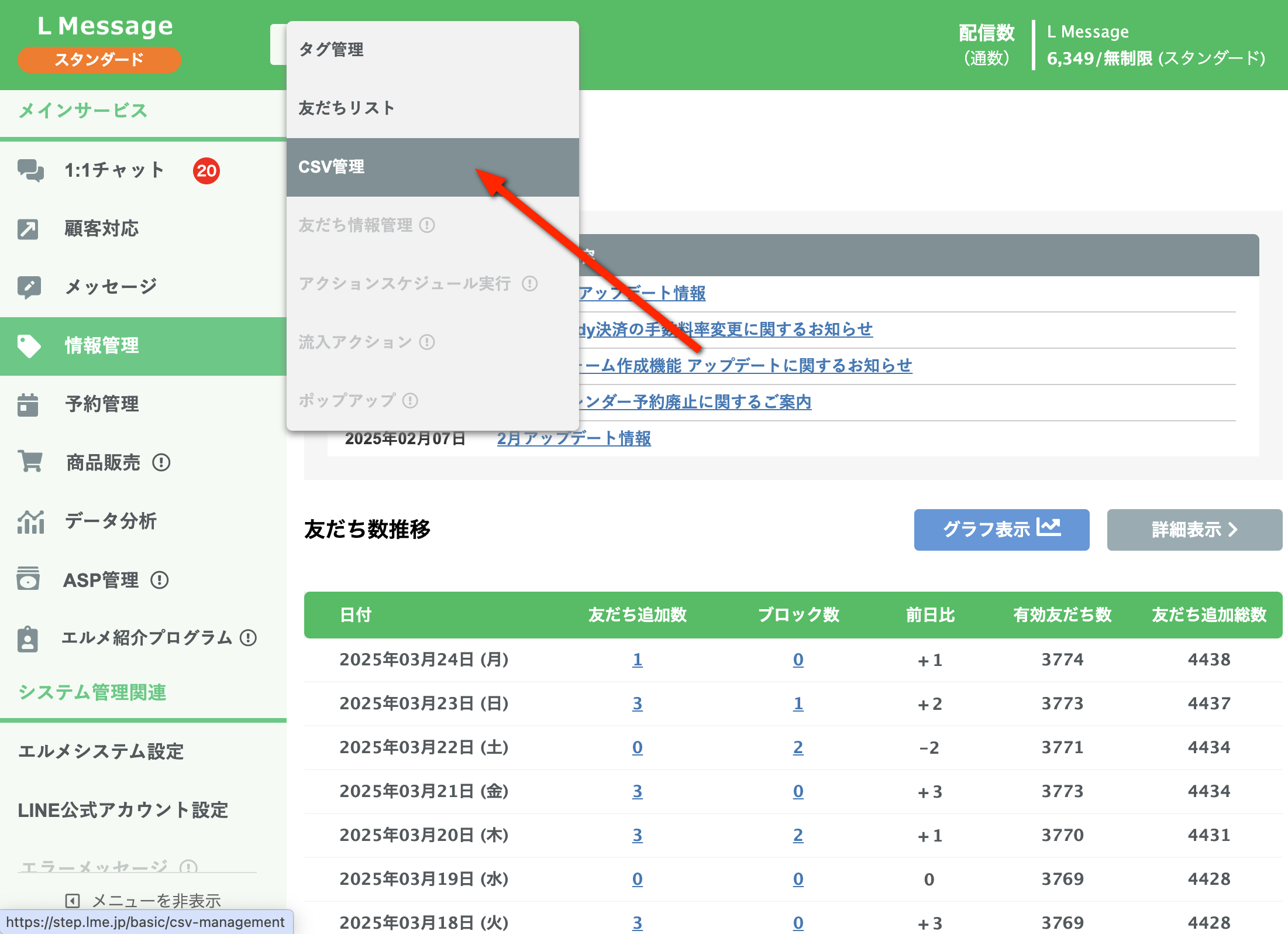Select the 情報管理 tag icon
The image size is (1288, 934).
click(x=28, y=345)
